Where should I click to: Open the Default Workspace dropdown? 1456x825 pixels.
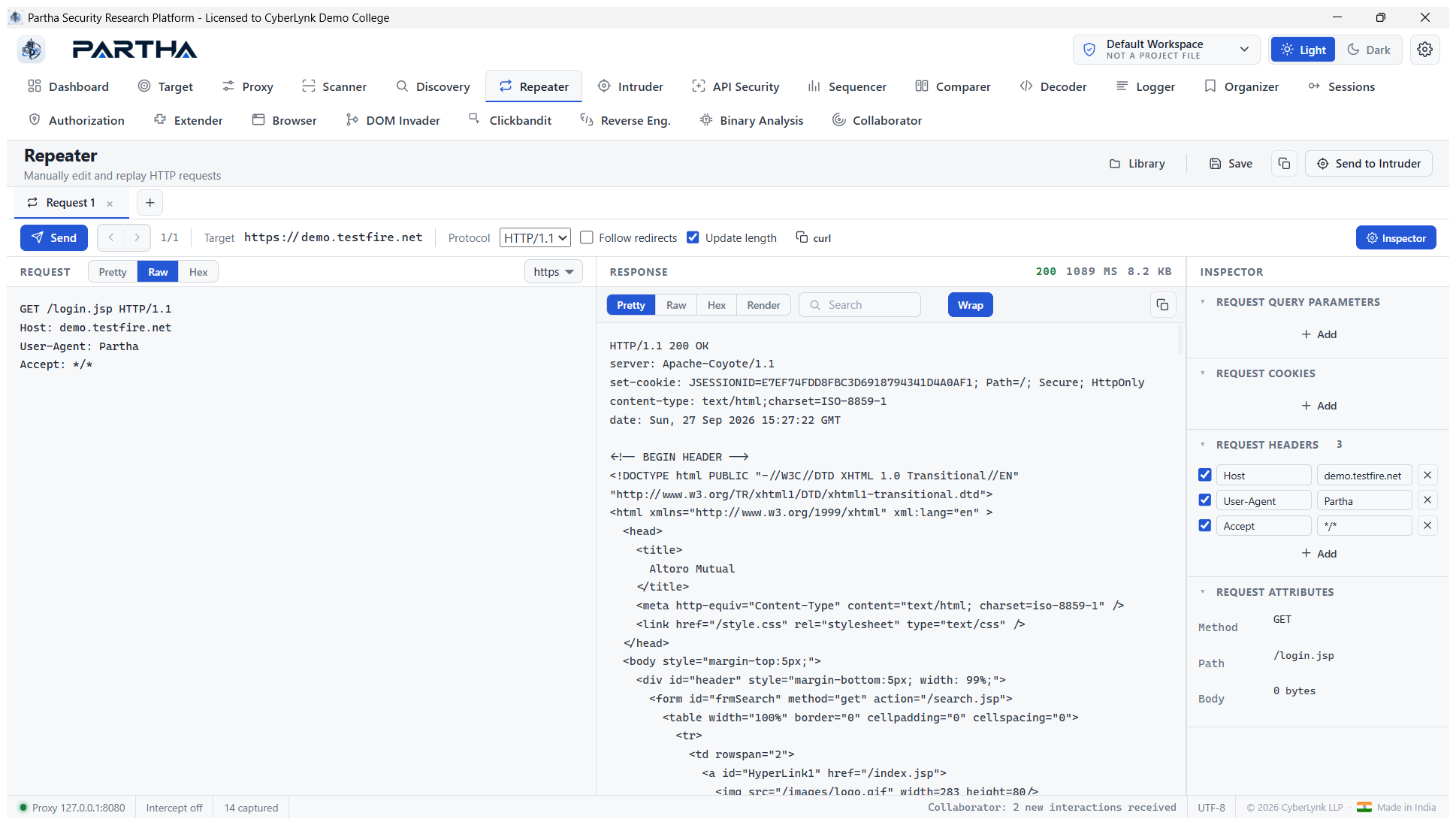[x=1166, y=50]
